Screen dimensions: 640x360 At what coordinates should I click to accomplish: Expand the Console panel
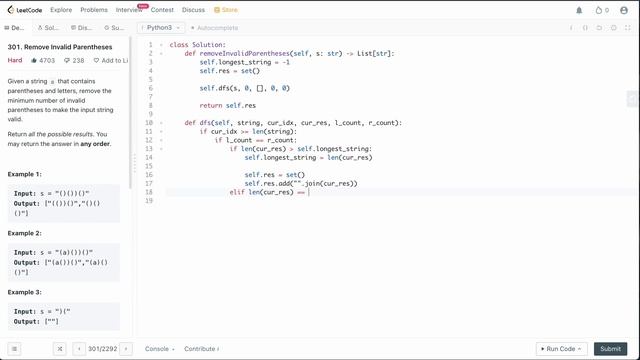pos(160,349)
